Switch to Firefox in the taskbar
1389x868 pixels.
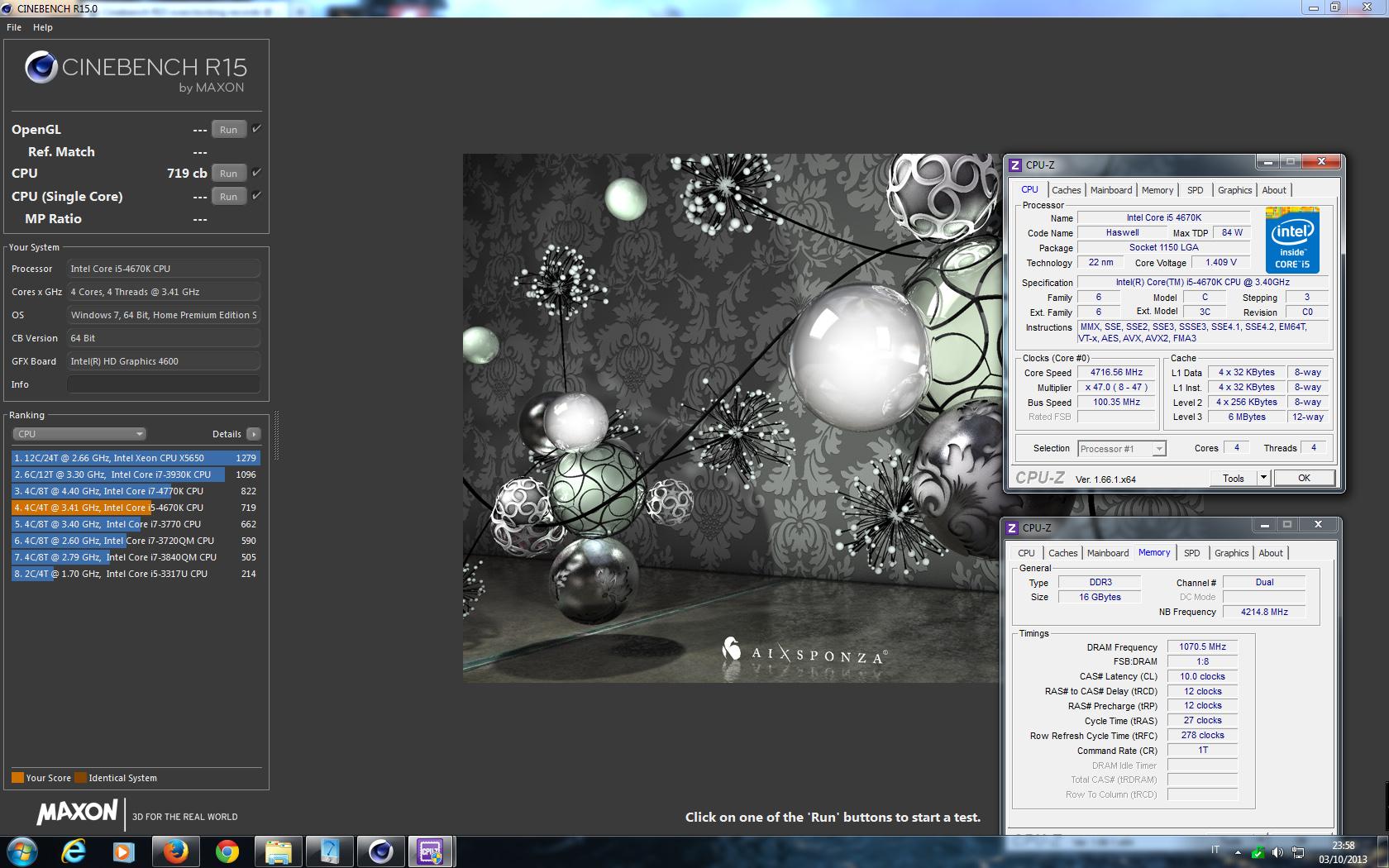coord(175,851)
